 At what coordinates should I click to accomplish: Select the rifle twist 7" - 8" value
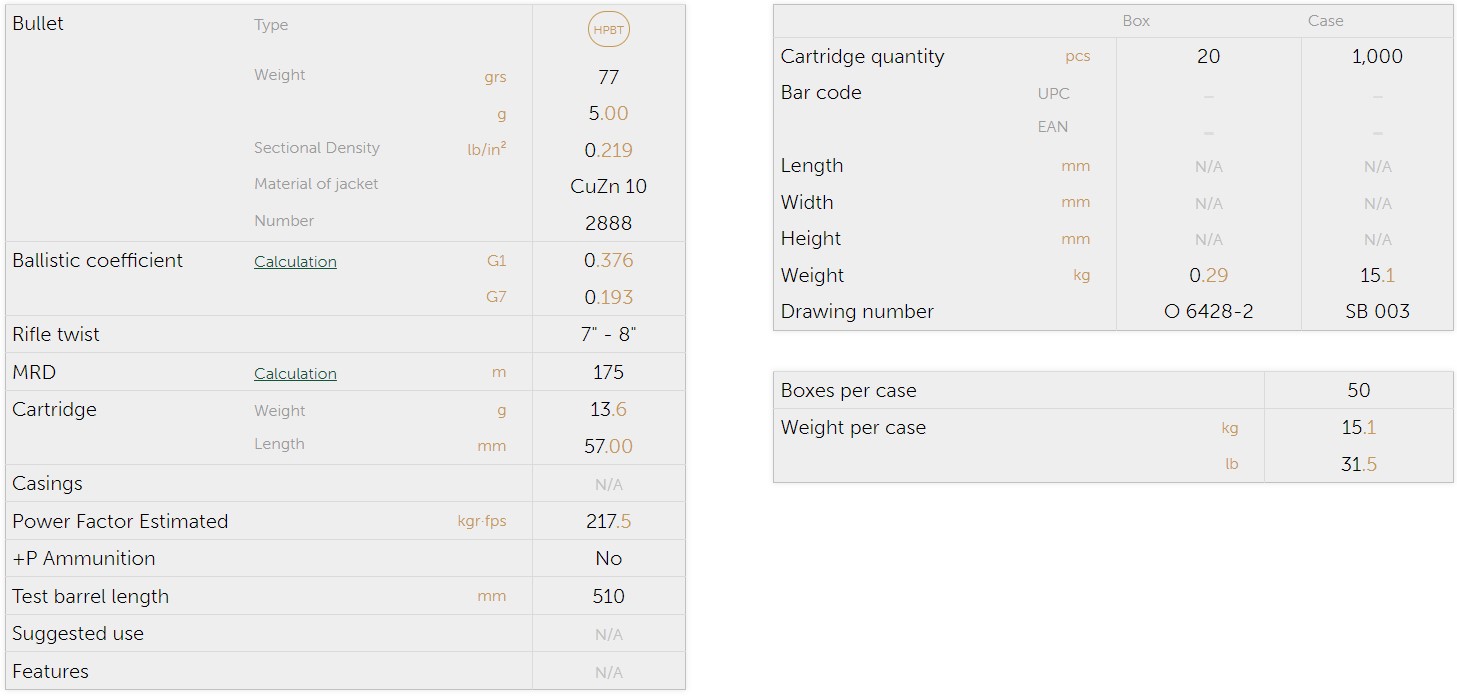point(608,334)
